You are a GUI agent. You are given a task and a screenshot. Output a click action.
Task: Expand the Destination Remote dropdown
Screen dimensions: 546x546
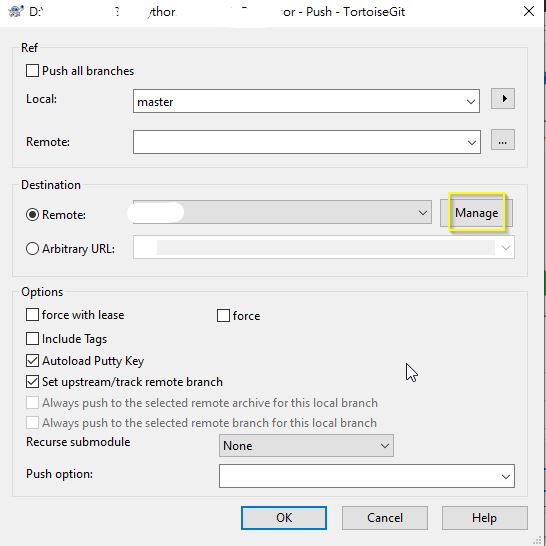(282, 212)
